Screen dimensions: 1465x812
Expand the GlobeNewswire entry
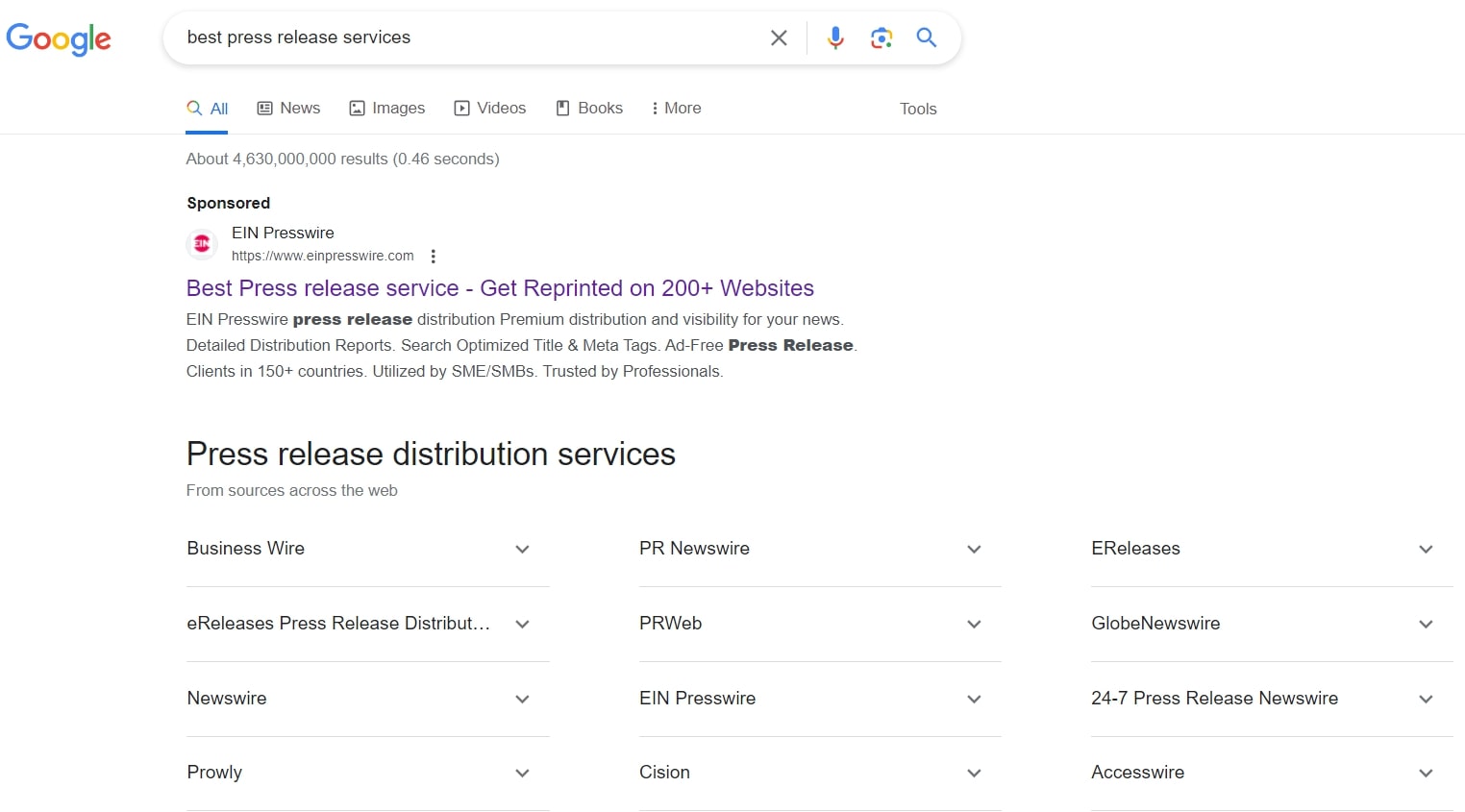[1272, 624]
